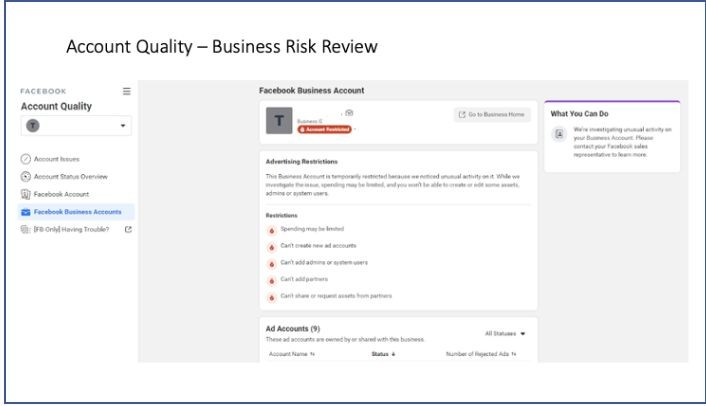Click the red Account Restricted badge

point(324,130)
